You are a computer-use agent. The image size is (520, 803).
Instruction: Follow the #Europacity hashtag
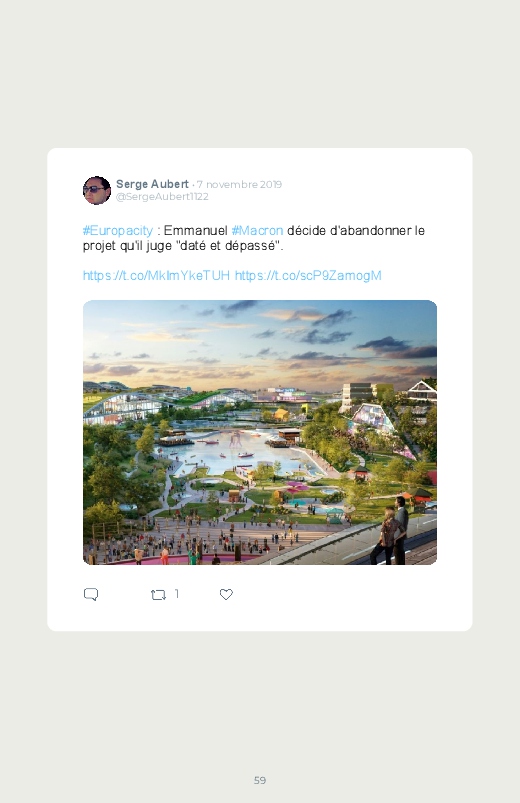(118, 230)
